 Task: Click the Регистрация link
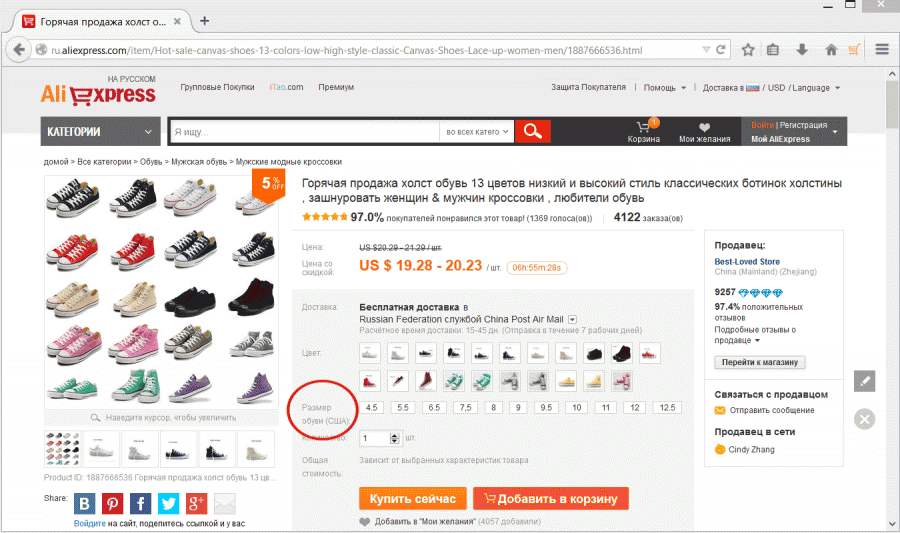[803, 125]
